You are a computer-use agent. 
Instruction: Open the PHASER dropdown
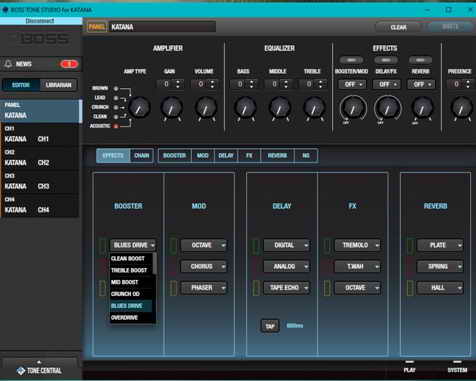pyautogui.click(x=204, y=288)
